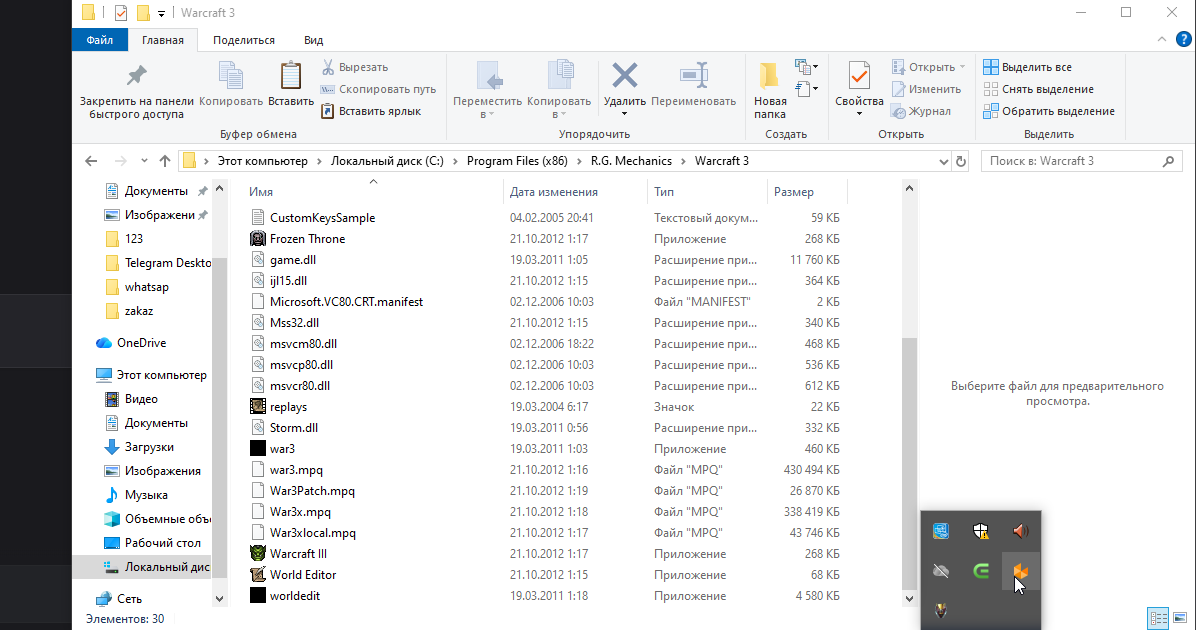Navigate back with the left arrow
This screenshot has width=1196, height=630.
(x=92, y=161)
